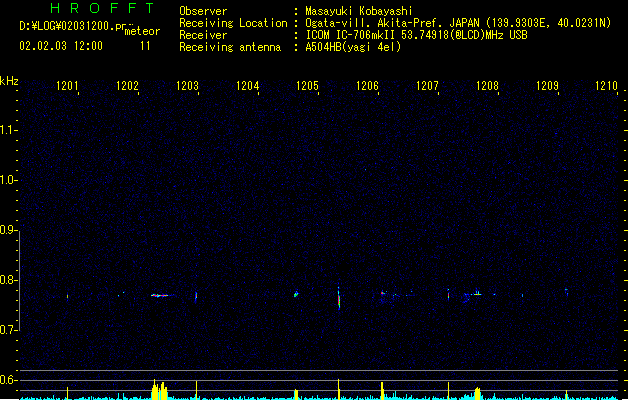Click the HROFFT title text

coord(102,8)
